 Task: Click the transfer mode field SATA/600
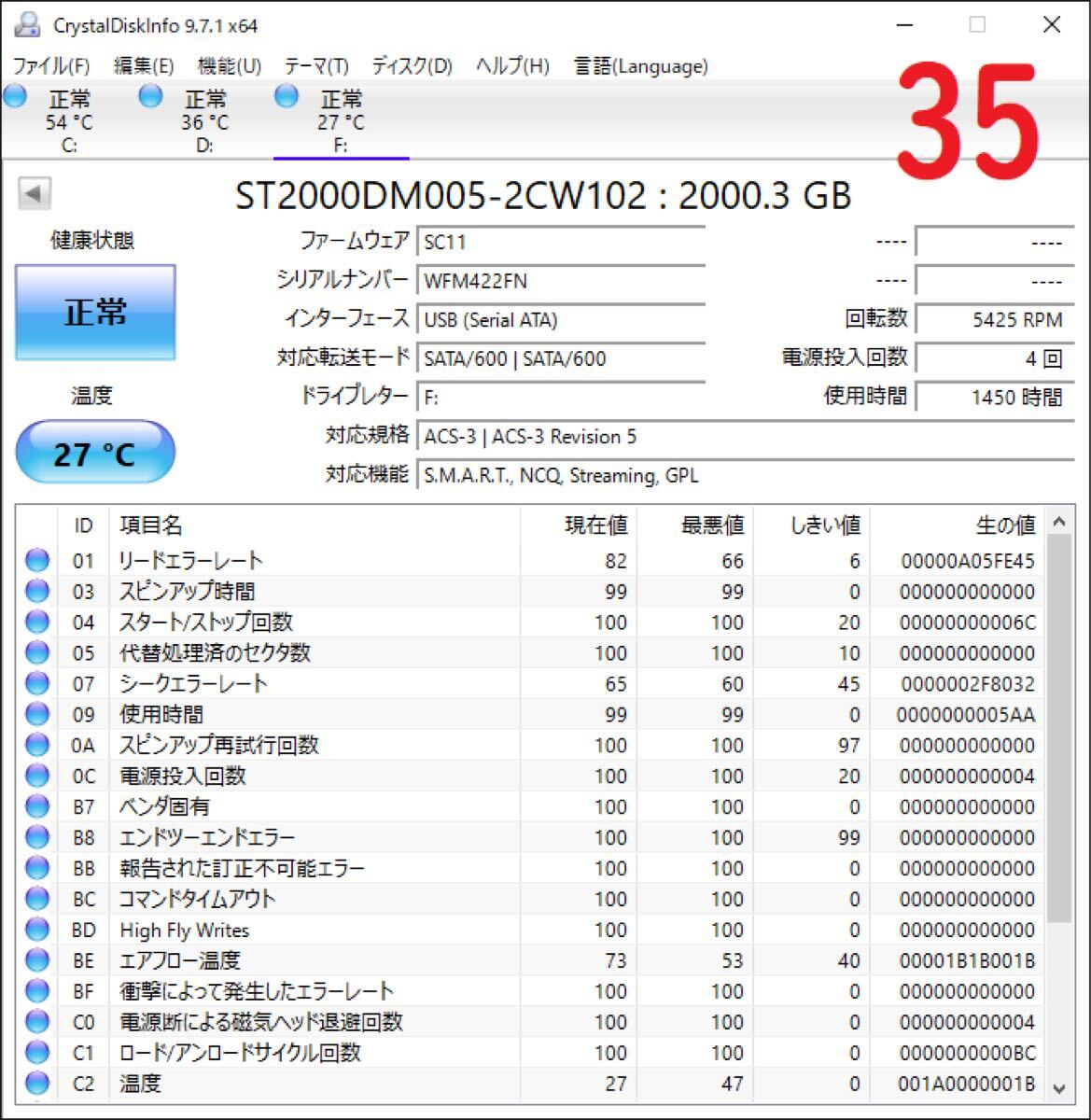[x=560, y=358]
